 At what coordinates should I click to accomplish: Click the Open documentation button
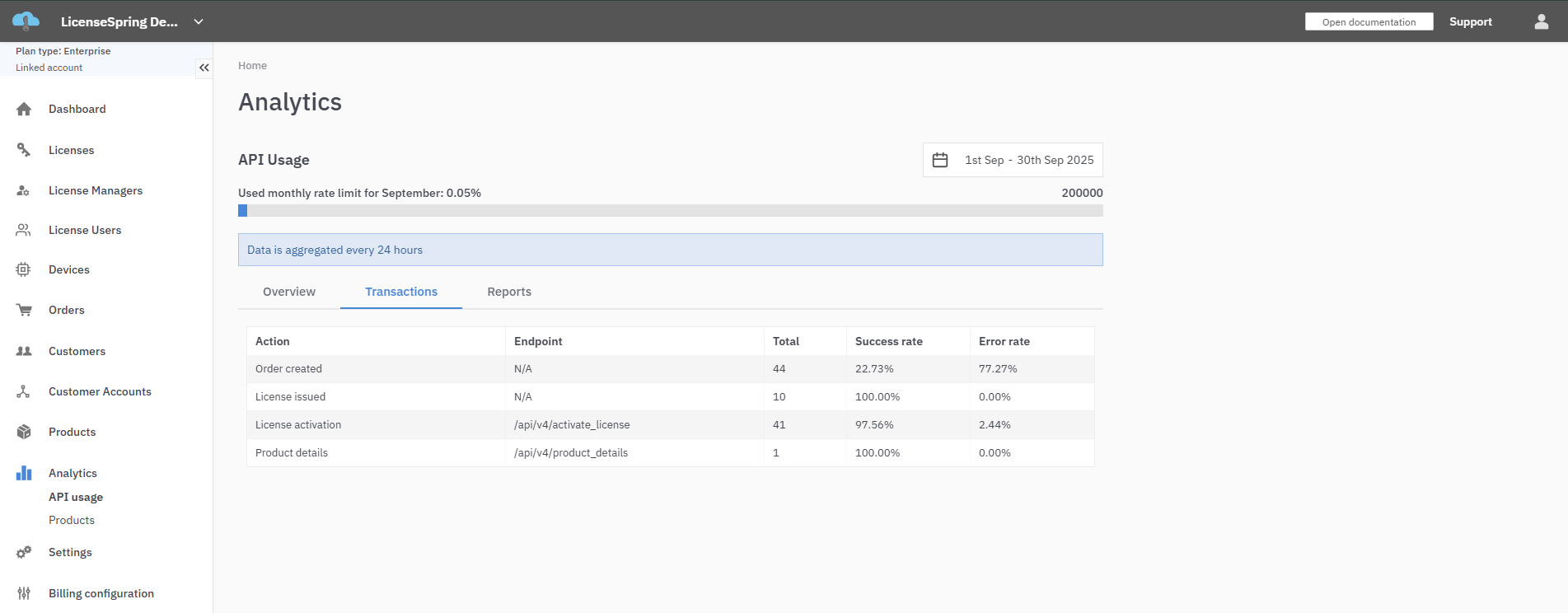click(x=1369, y=21)
